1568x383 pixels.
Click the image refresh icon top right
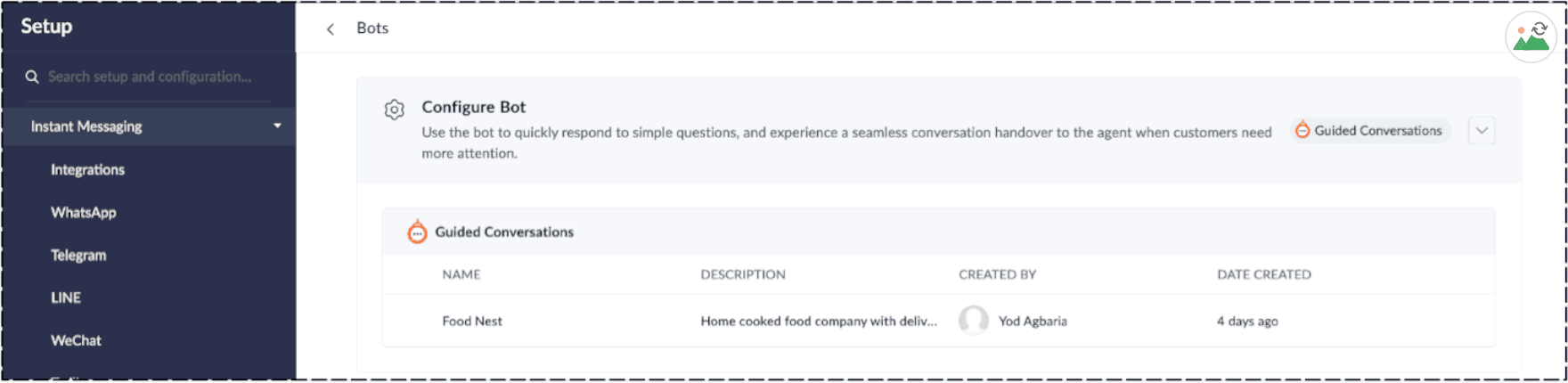pyautogui.click(x=1531, y=37)
